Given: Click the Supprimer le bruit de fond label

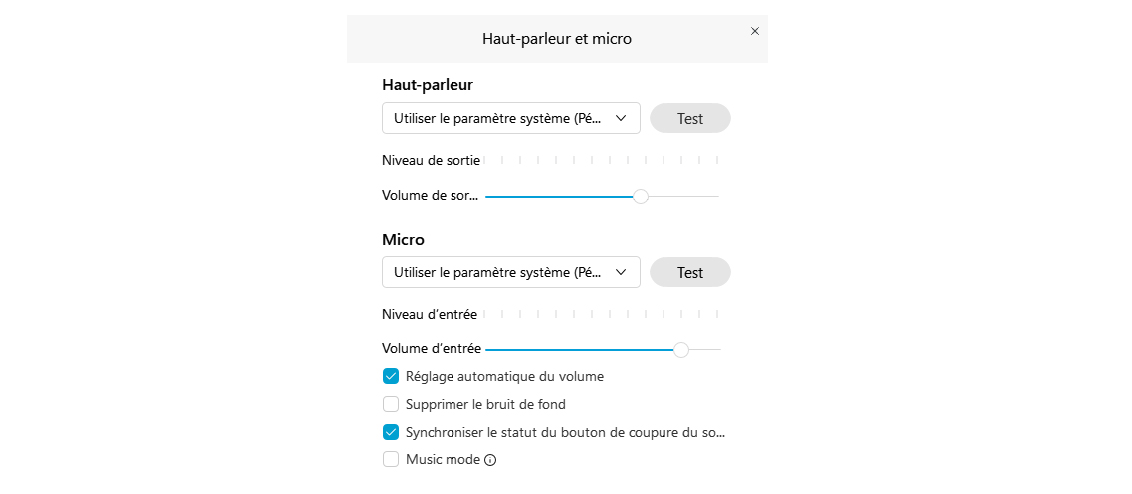Looking at the screenshot, I should click(x=486, y=404).
